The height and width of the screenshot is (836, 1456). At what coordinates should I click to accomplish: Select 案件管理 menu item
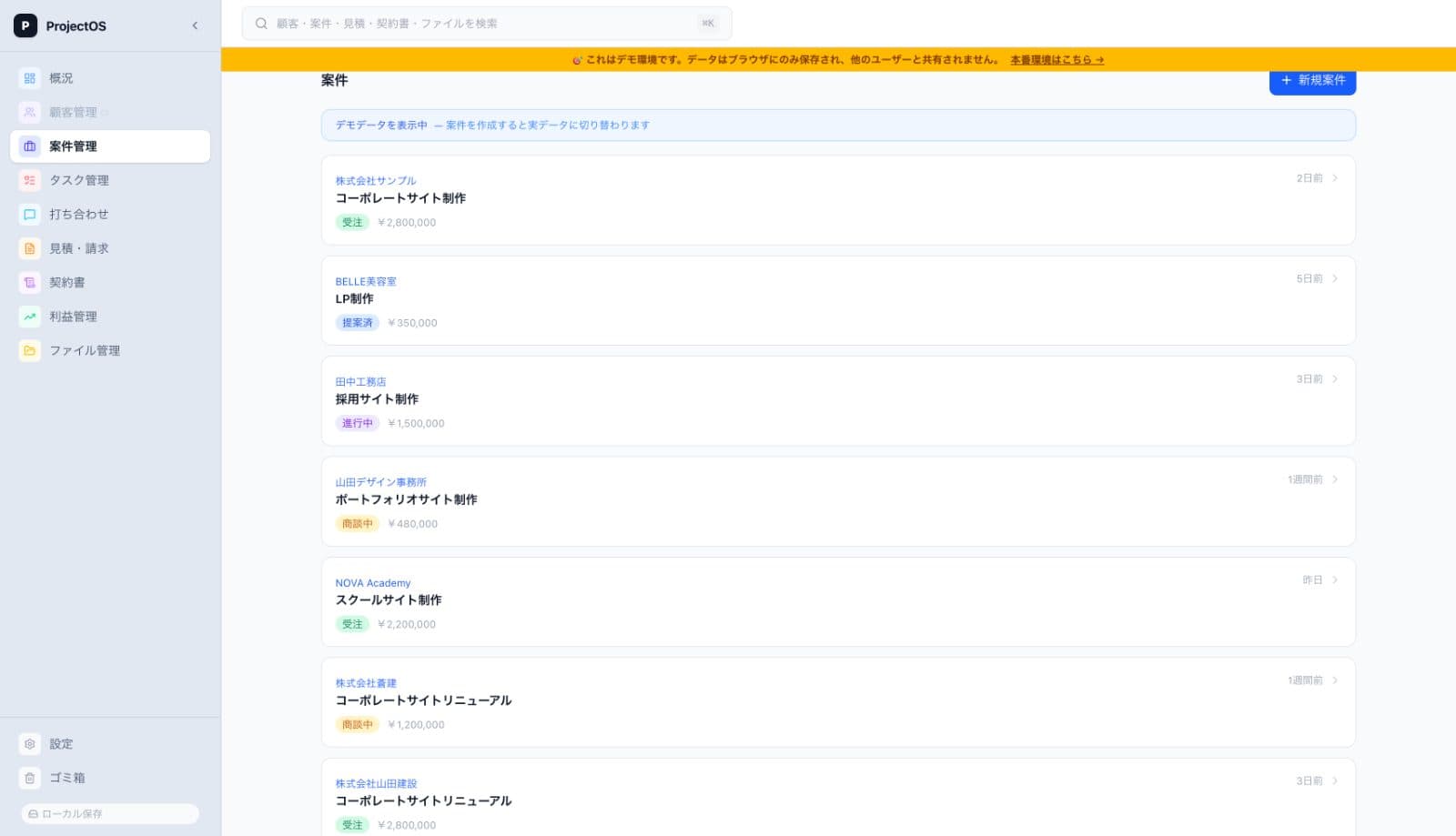pyautogui.click(x=110, y=146)
